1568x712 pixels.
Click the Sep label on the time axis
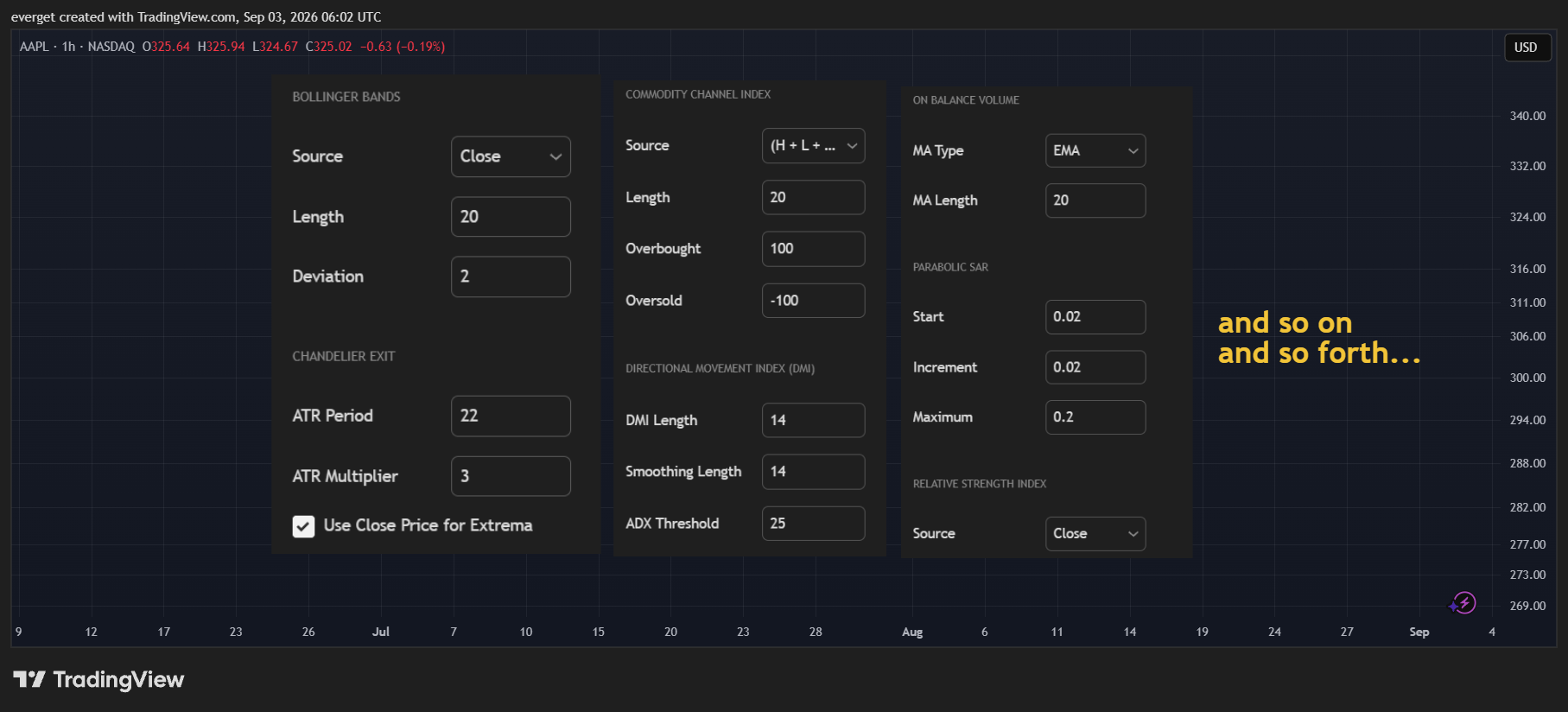(1419, 632)
